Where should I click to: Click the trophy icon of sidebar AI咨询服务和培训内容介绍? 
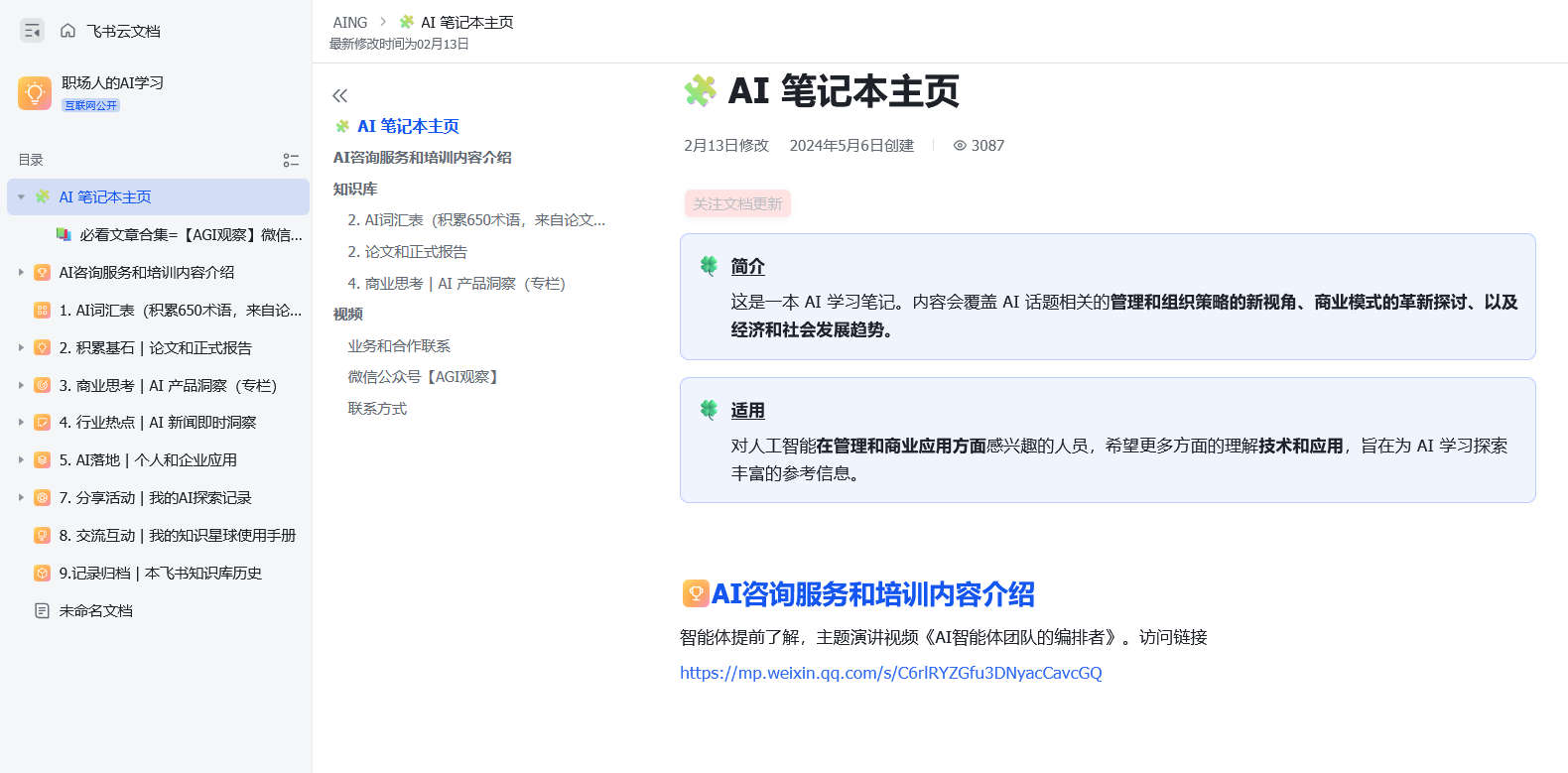[x=42, y=272]
